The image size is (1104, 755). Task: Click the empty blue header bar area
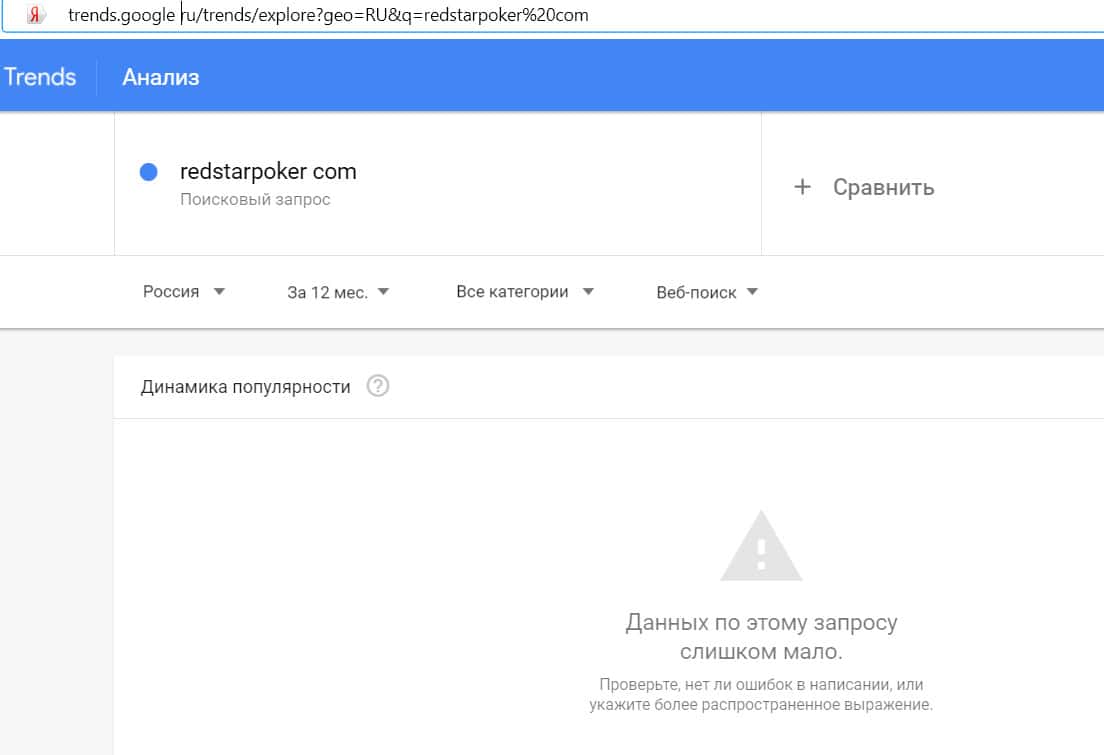point(650,77)
